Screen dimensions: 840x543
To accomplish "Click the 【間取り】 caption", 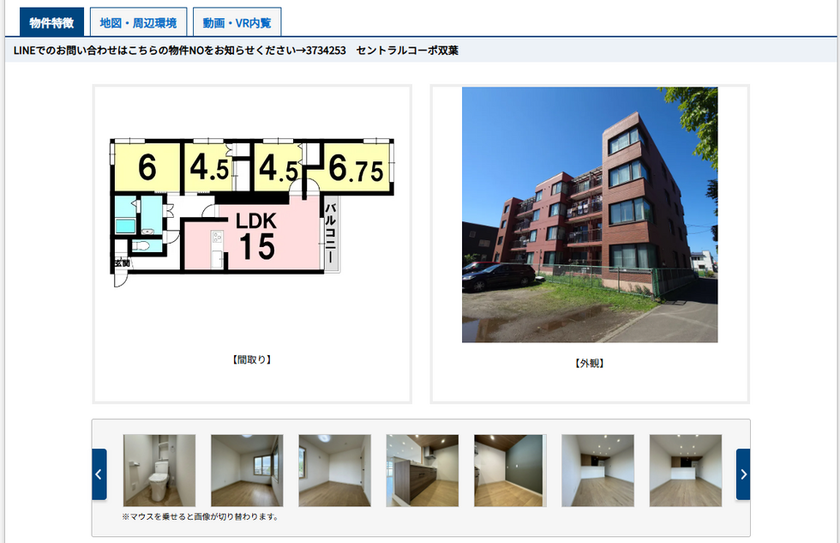I will click(251, 359).
